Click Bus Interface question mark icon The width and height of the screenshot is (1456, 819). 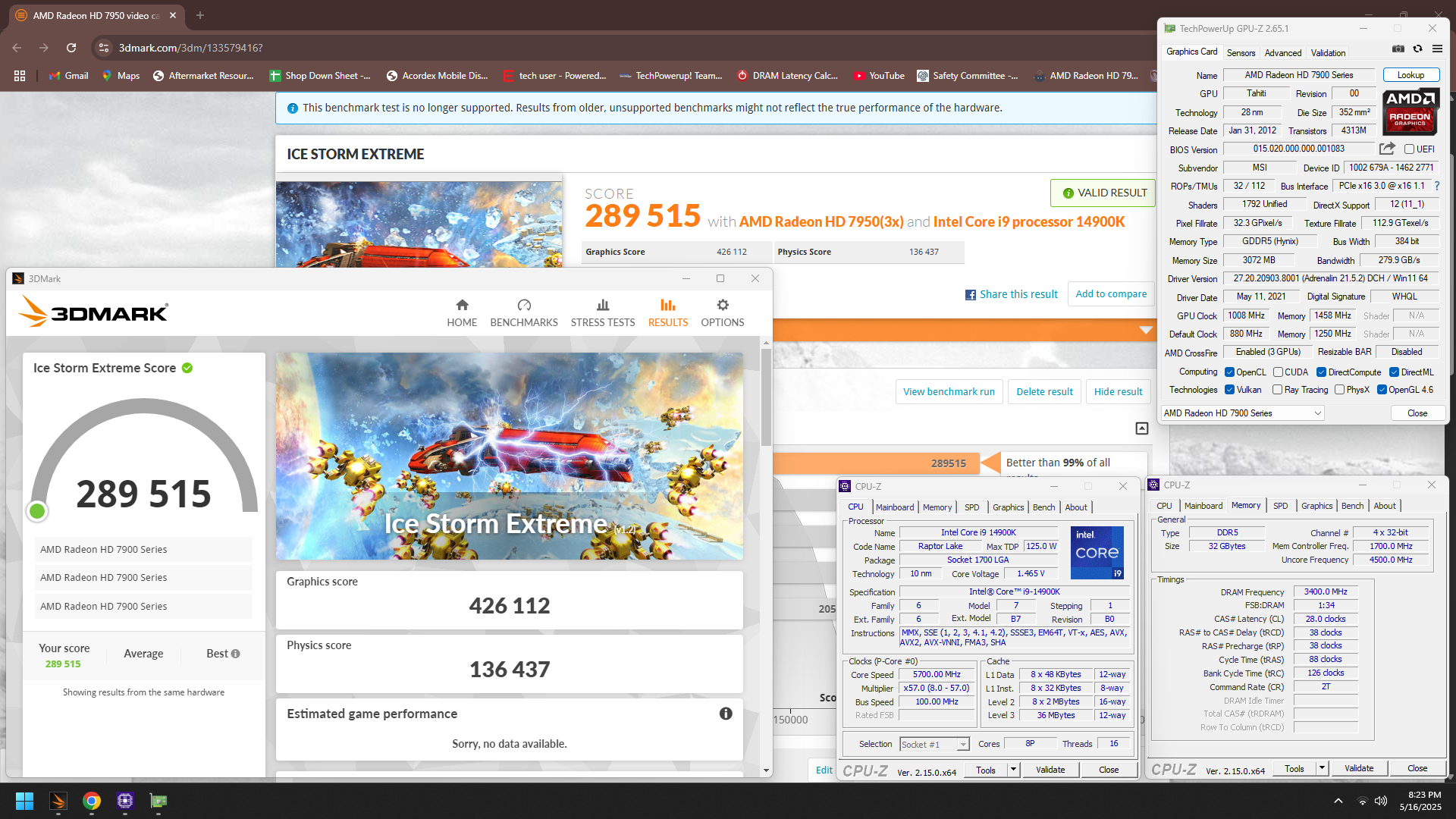pyautogui.click(x=1436, y=186)
